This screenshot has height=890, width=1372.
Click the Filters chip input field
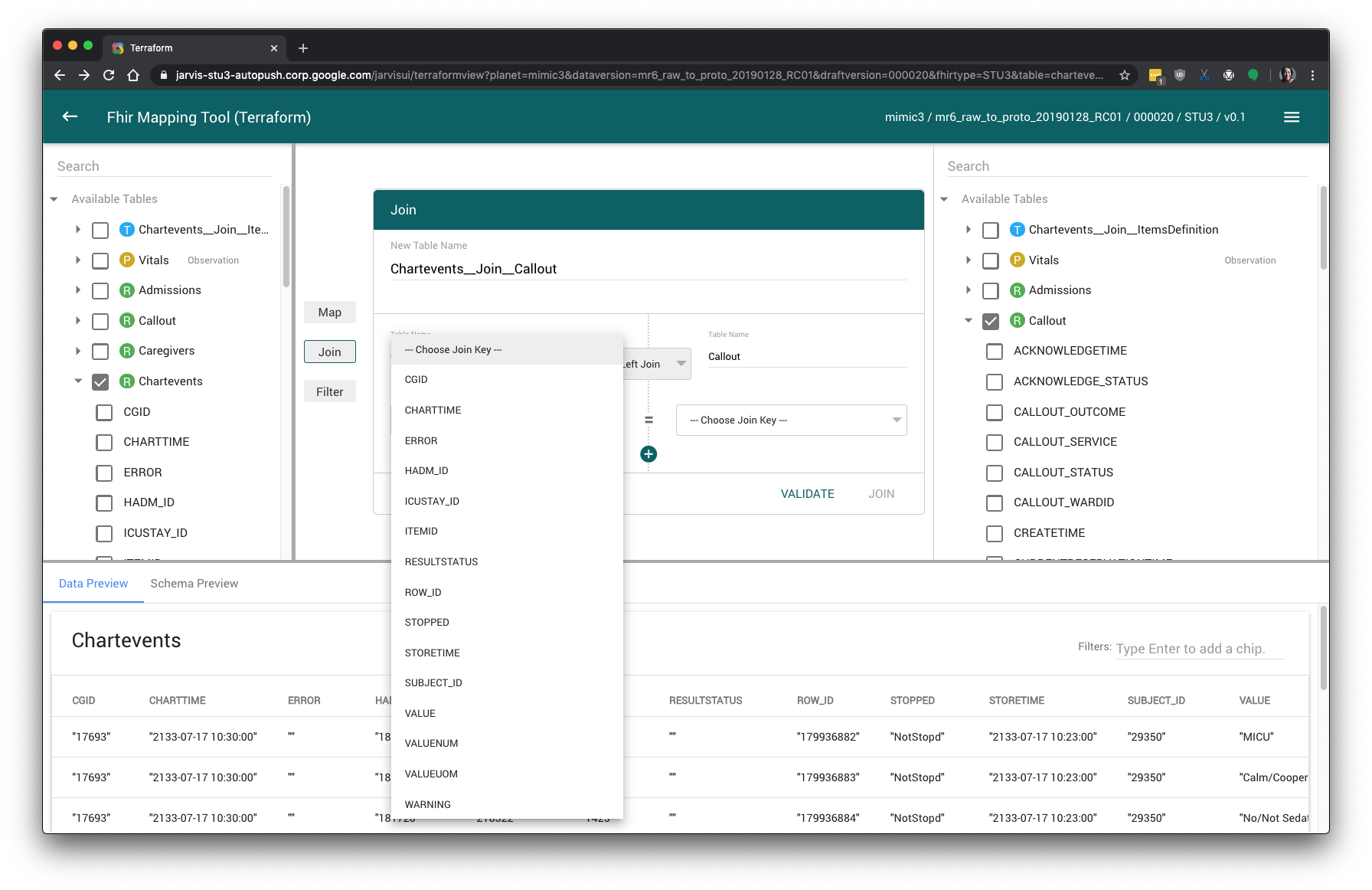[1200, 649]
